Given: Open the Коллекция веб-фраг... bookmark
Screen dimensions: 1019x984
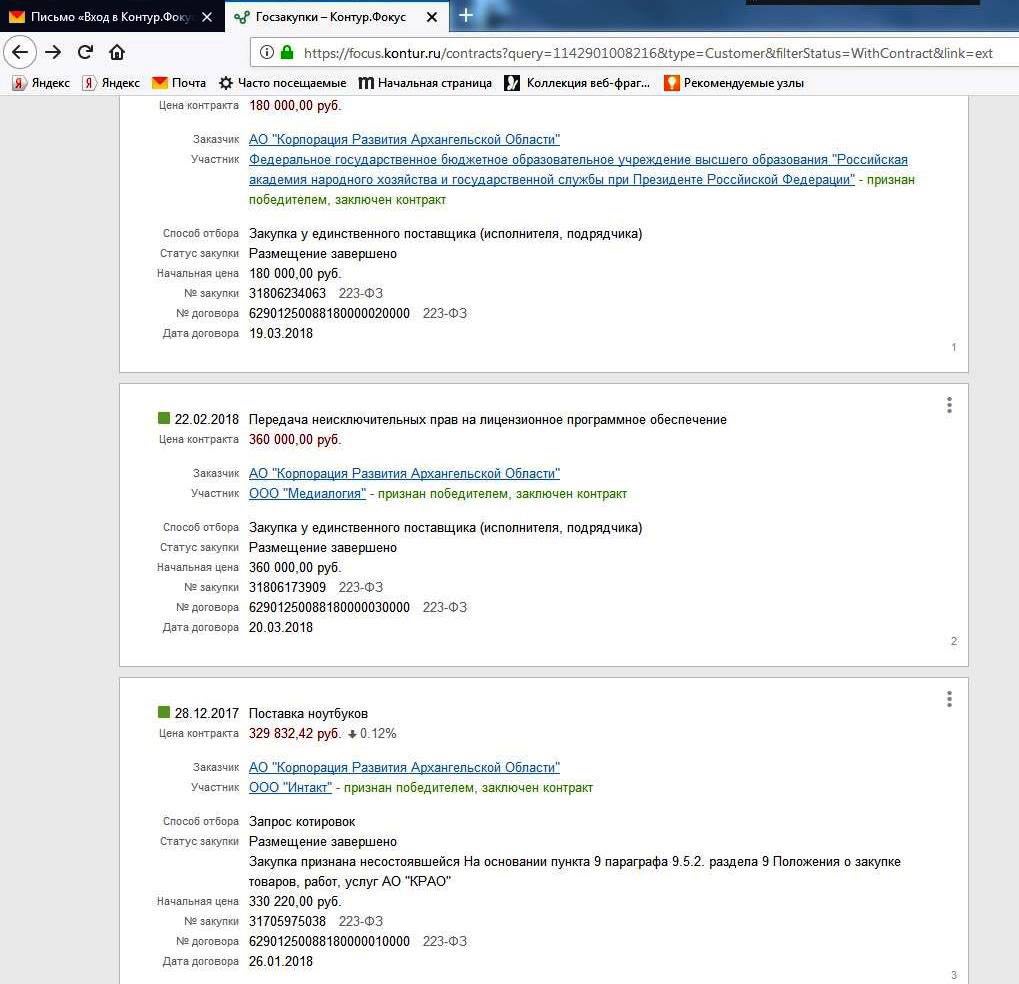Looking at the screenshot, I should tap(577, 83).
